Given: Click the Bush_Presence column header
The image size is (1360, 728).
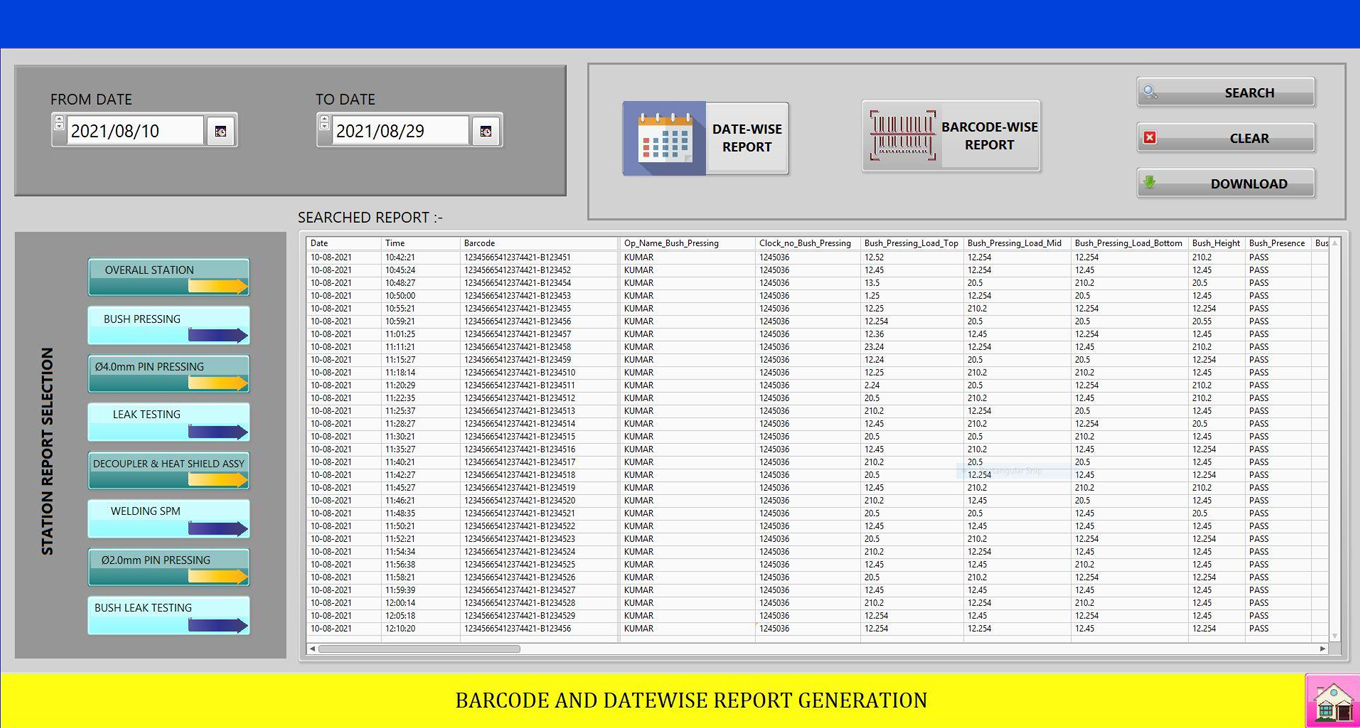Looking at the screenshot, I should pos(1277,243).
